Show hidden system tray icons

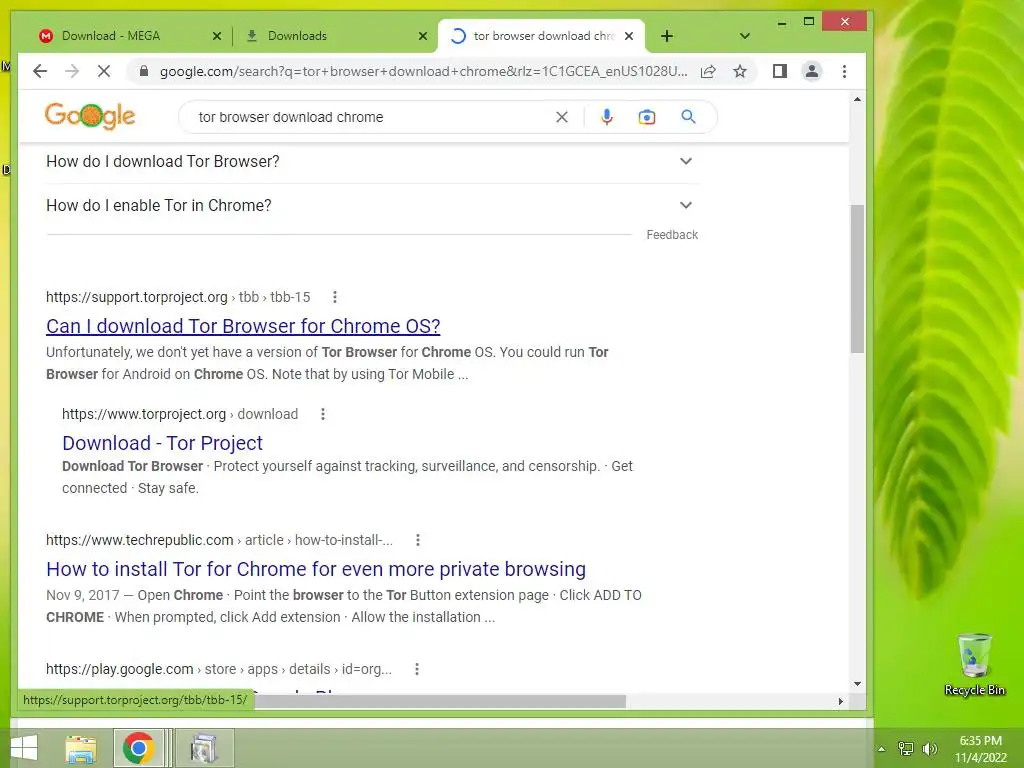pyautogui.click(x=882, y=749)
